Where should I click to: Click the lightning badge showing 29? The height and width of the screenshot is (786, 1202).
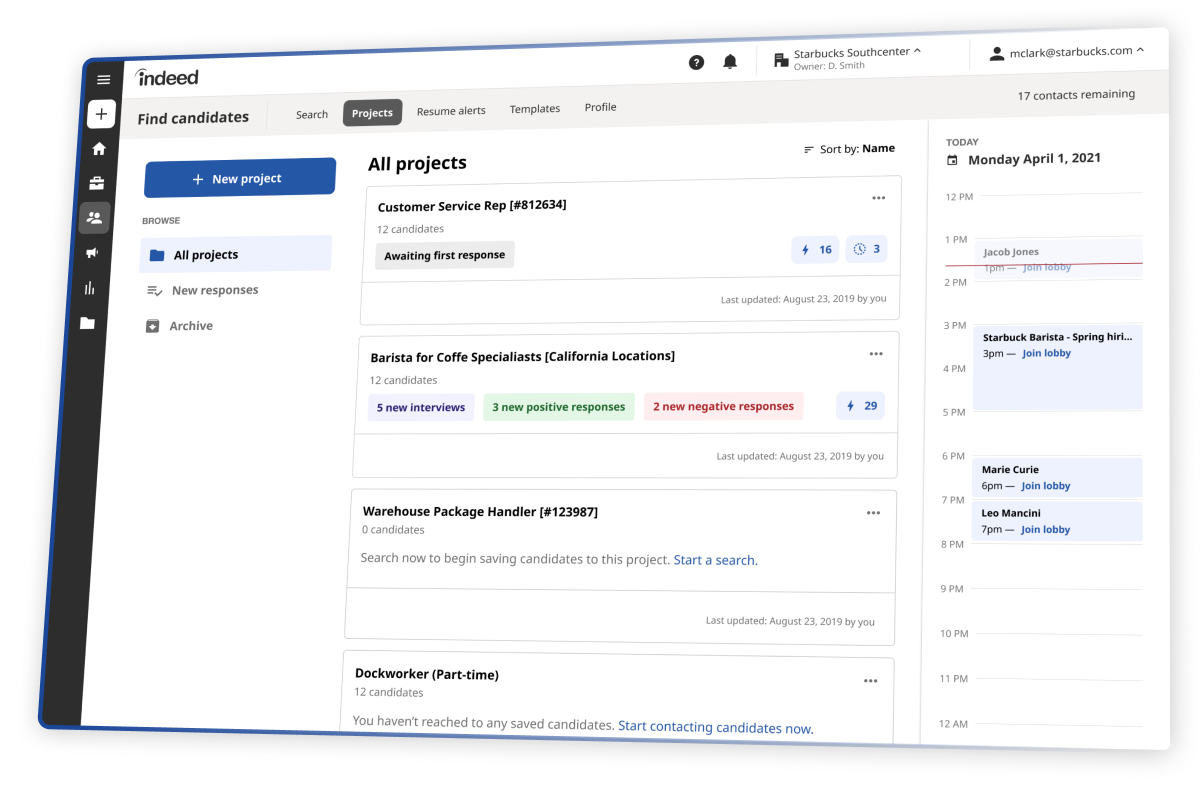tap(861, 406)
